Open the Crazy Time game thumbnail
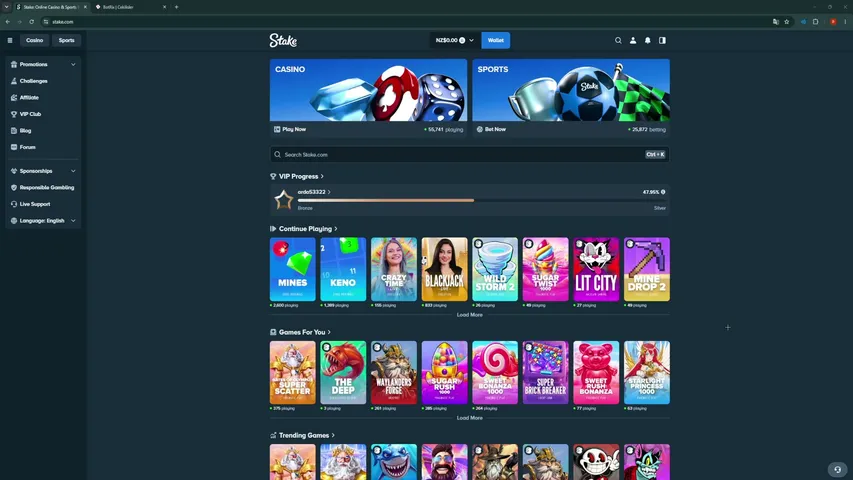The width and height of the screenshot is (853, 480). pyautogui.click(x=394, y=269)
